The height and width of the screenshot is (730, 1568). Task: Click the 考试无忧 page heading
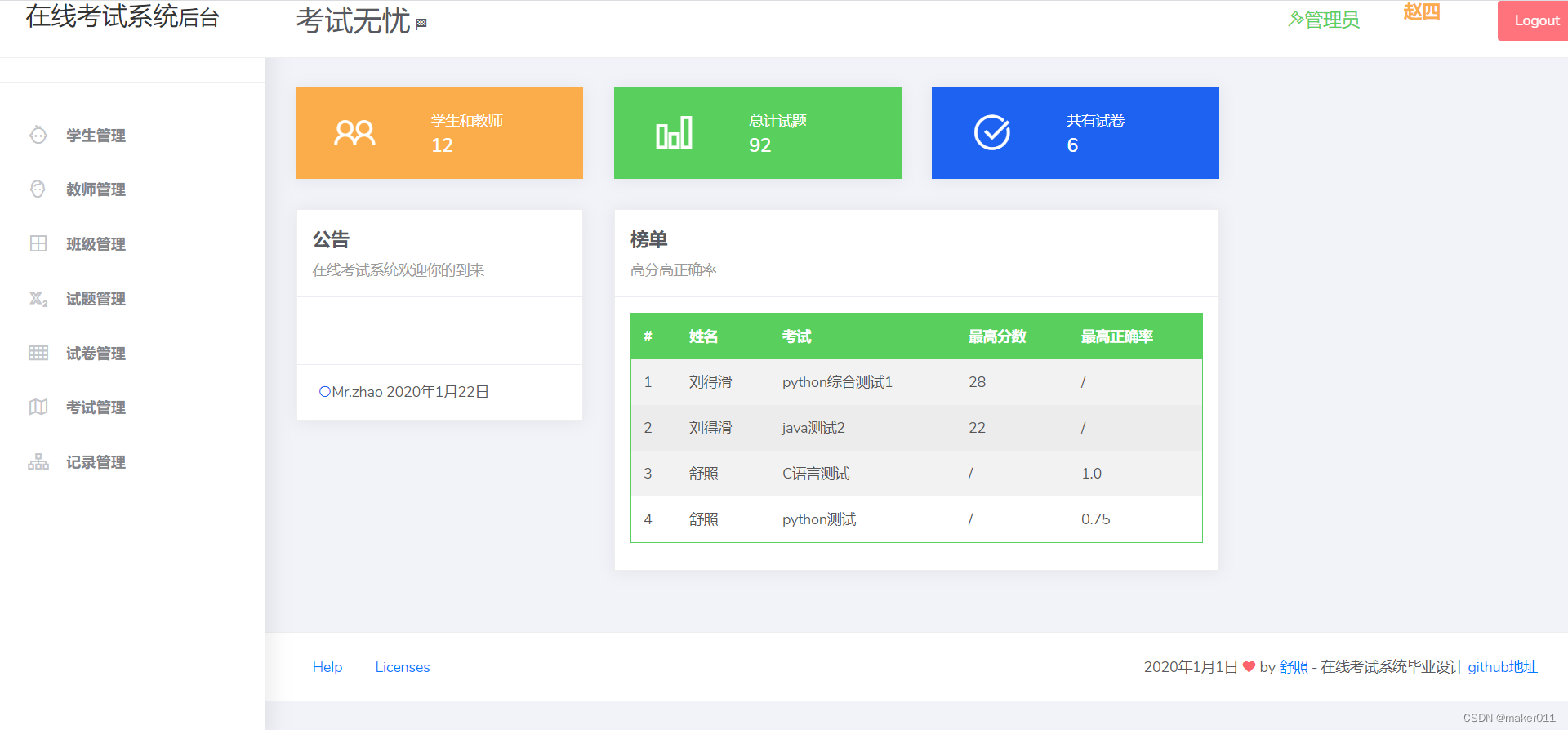[353, 20]
